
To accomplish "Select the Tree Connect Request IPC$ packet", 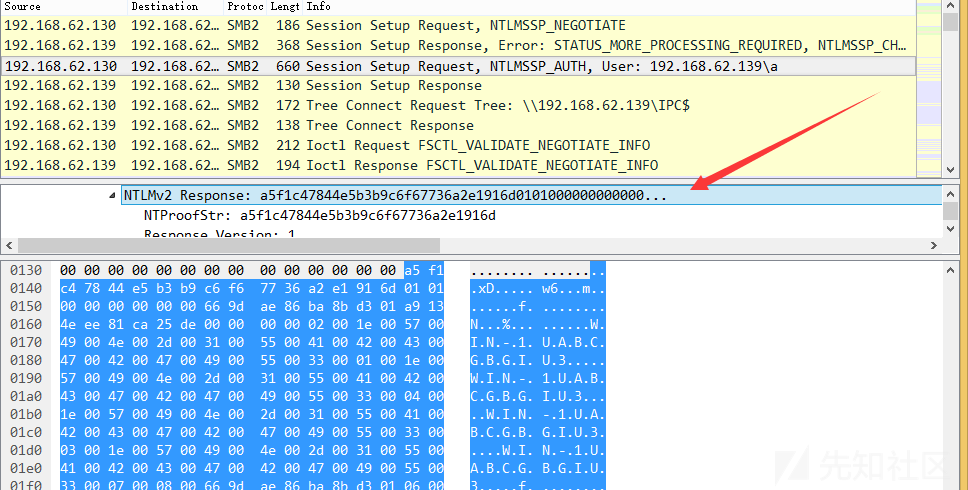I will [x=458, y=106].
